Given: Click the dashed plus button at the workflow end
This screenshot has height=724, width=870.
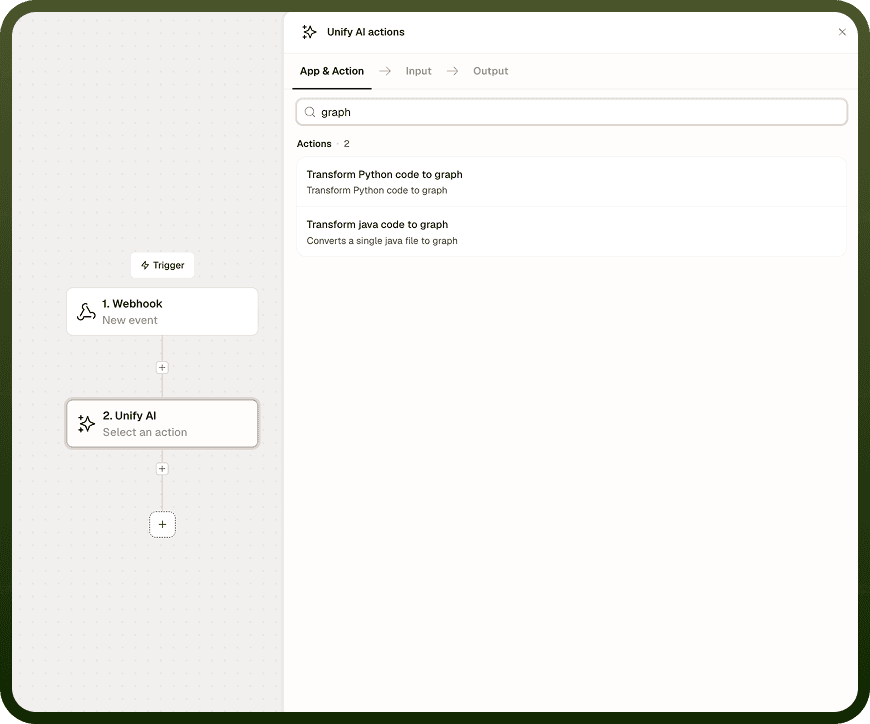Looking at the screenshot, I should 162,524.
